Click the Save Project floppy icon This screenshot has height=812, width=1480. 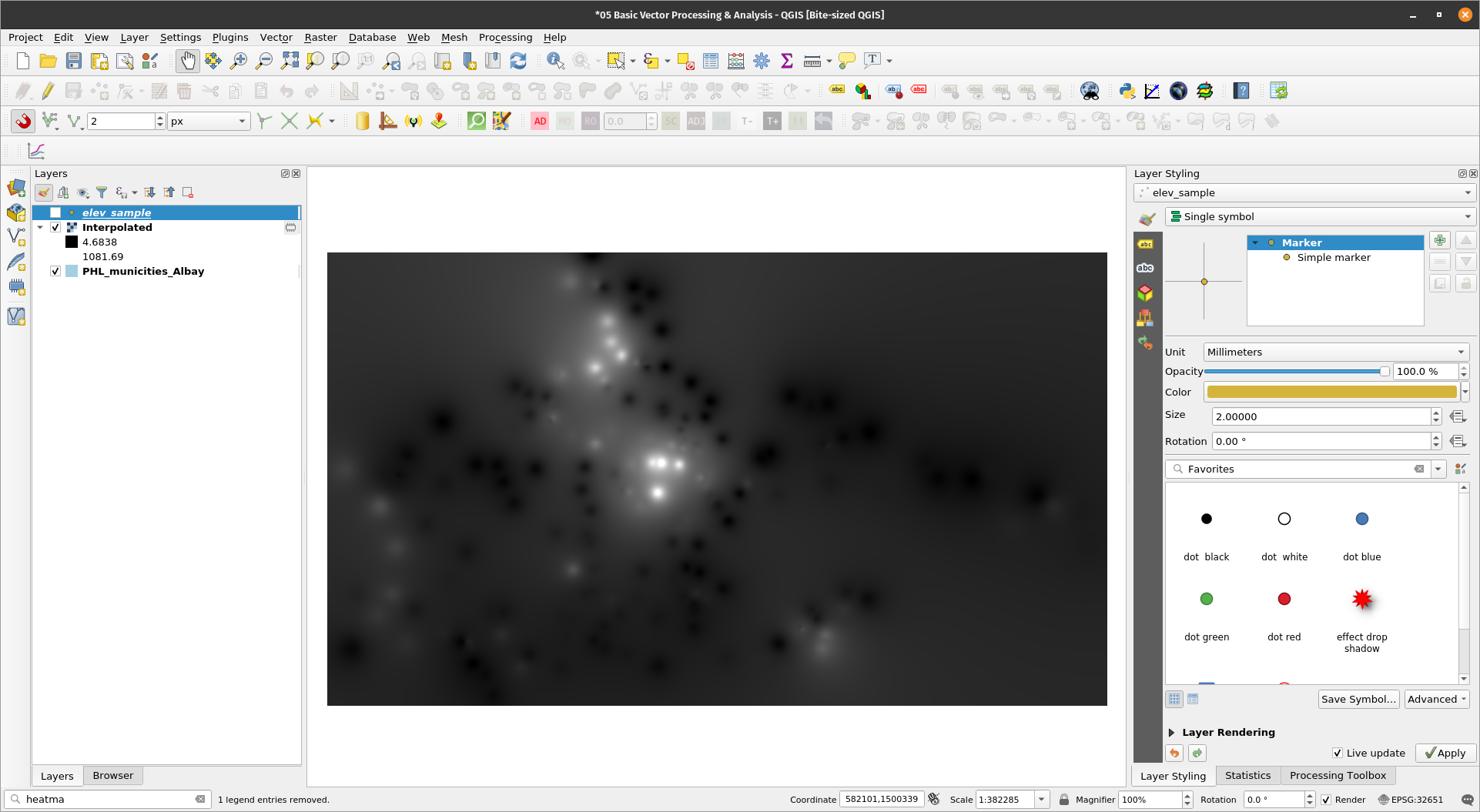click(x=74, y=61)
